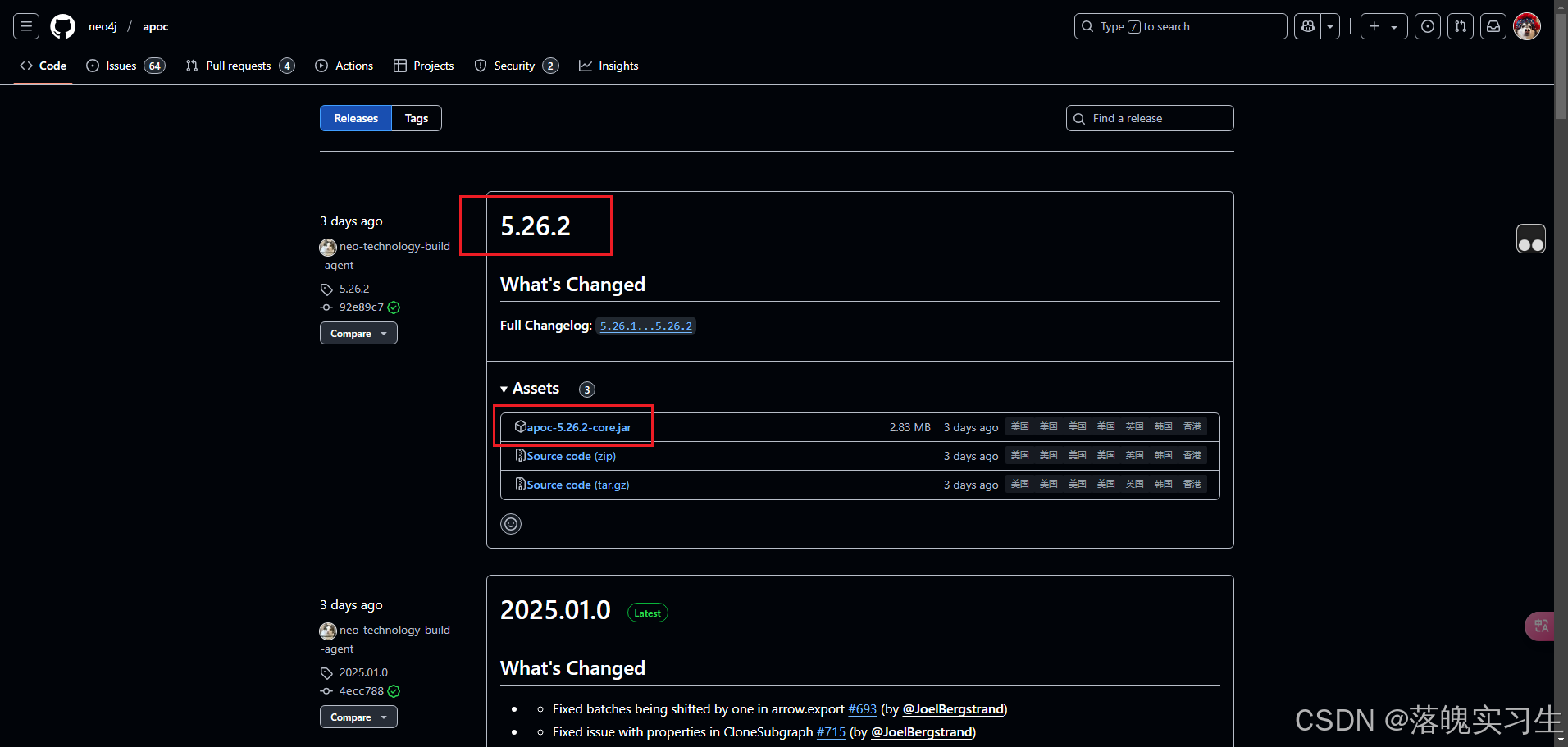Open the 5.26.2 release title
The image size is (1568, 747).
[536, 226]
